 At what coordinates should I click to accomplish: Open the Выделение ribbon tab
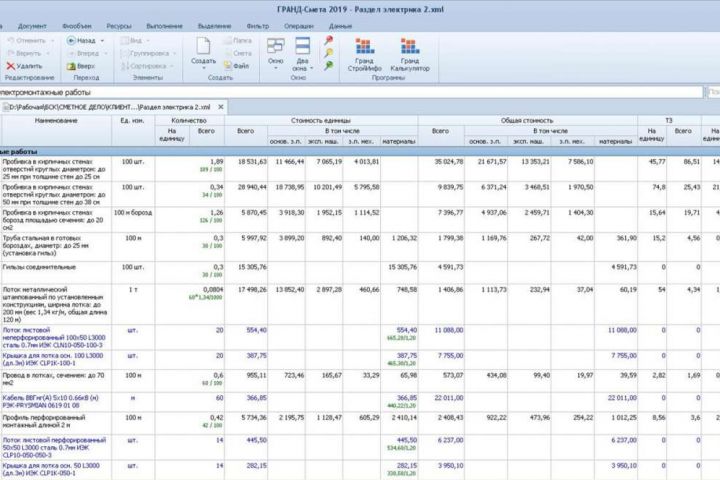(x=214, y=26)
